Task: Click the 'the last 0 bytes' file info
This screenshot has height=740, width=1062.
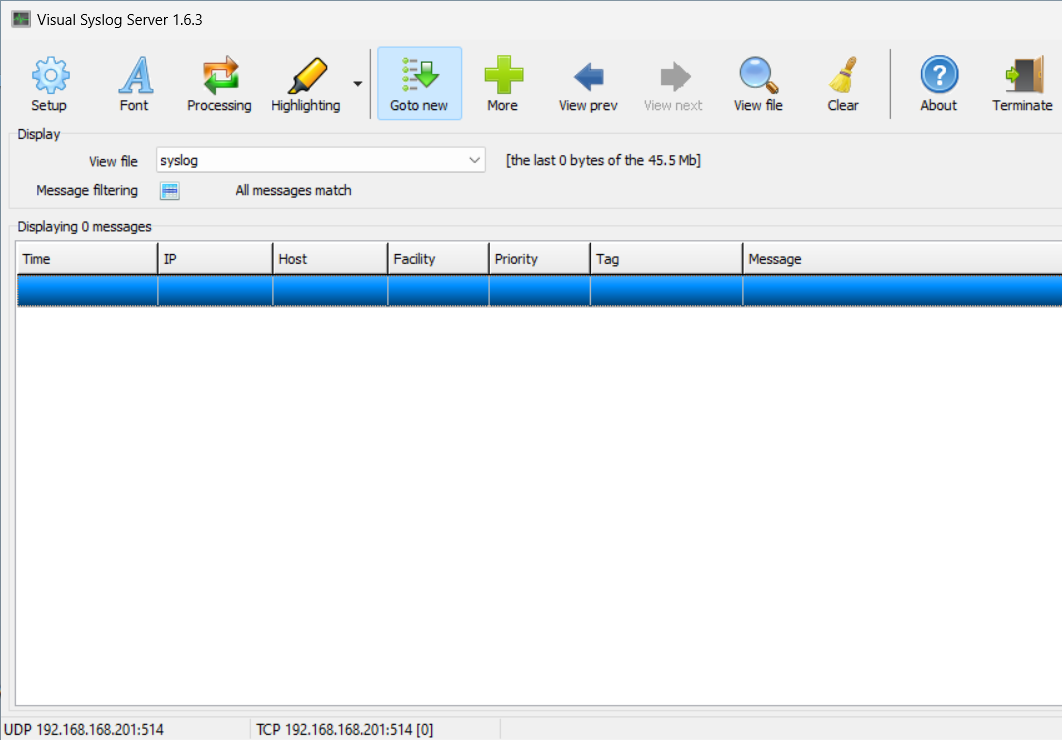Action: tap(603, 160)
